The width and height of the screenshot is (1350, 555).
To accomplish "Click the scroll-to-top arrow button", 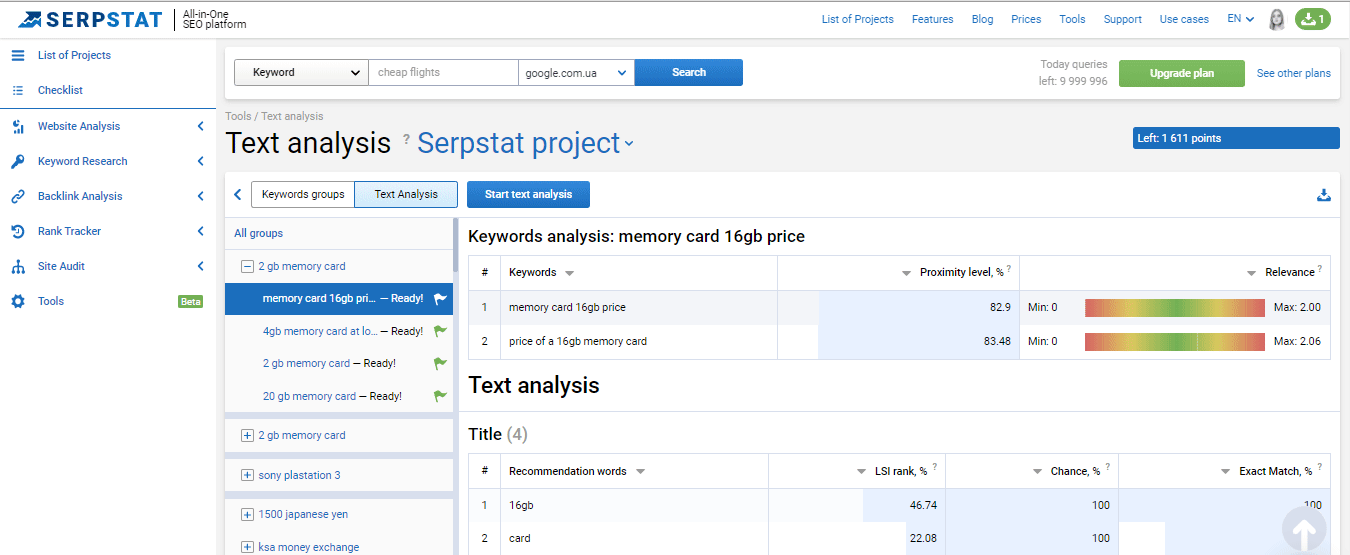I will tap(1304, 530).
